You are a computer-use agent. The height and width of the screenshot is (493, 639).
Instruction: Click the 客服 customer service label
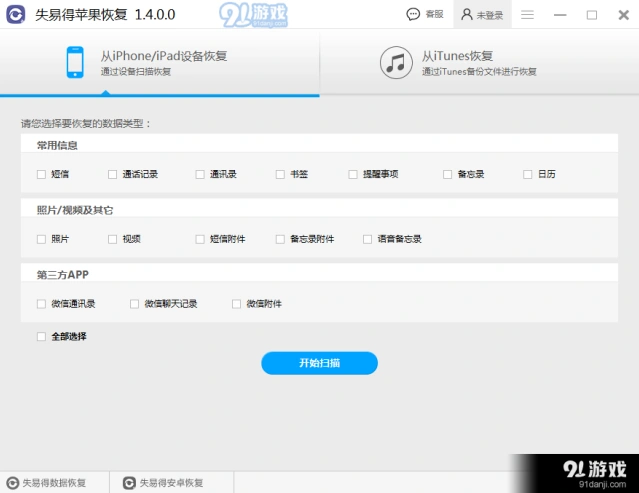(x=434, y=14)
